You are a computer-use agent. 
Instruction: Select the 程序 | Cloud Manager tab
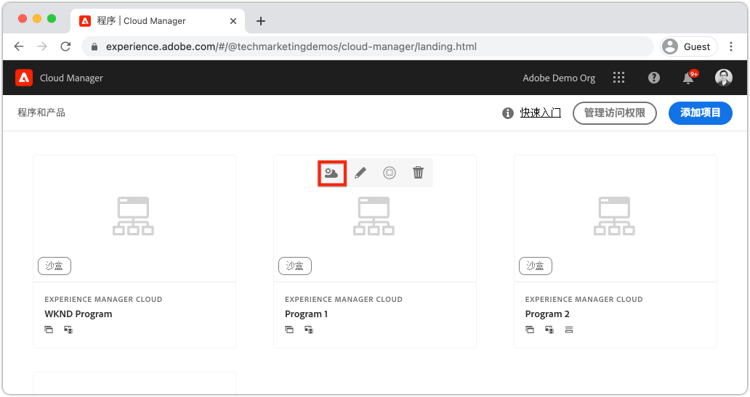coord(158,21)
